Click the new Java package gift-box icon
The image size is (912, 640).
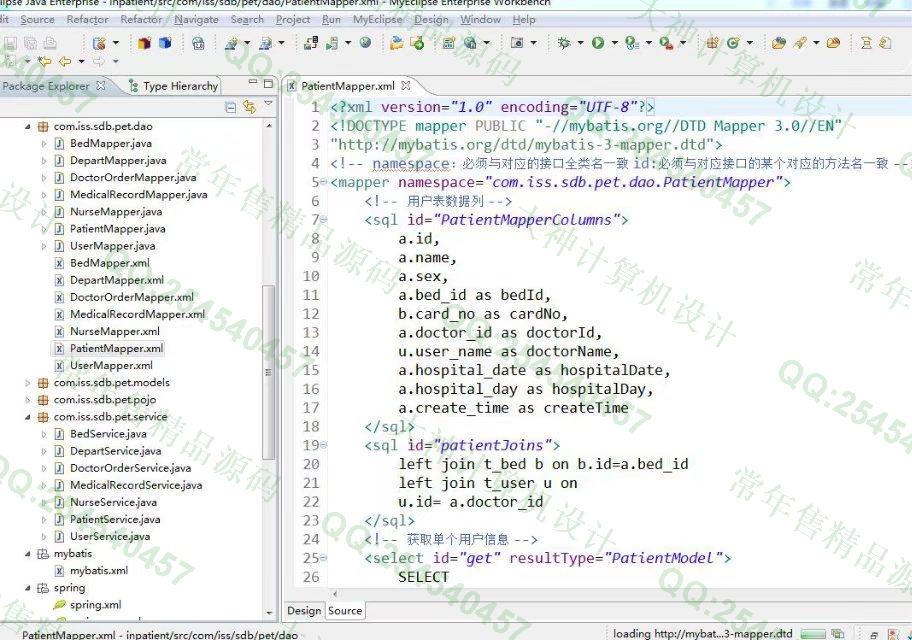[712, 42]
